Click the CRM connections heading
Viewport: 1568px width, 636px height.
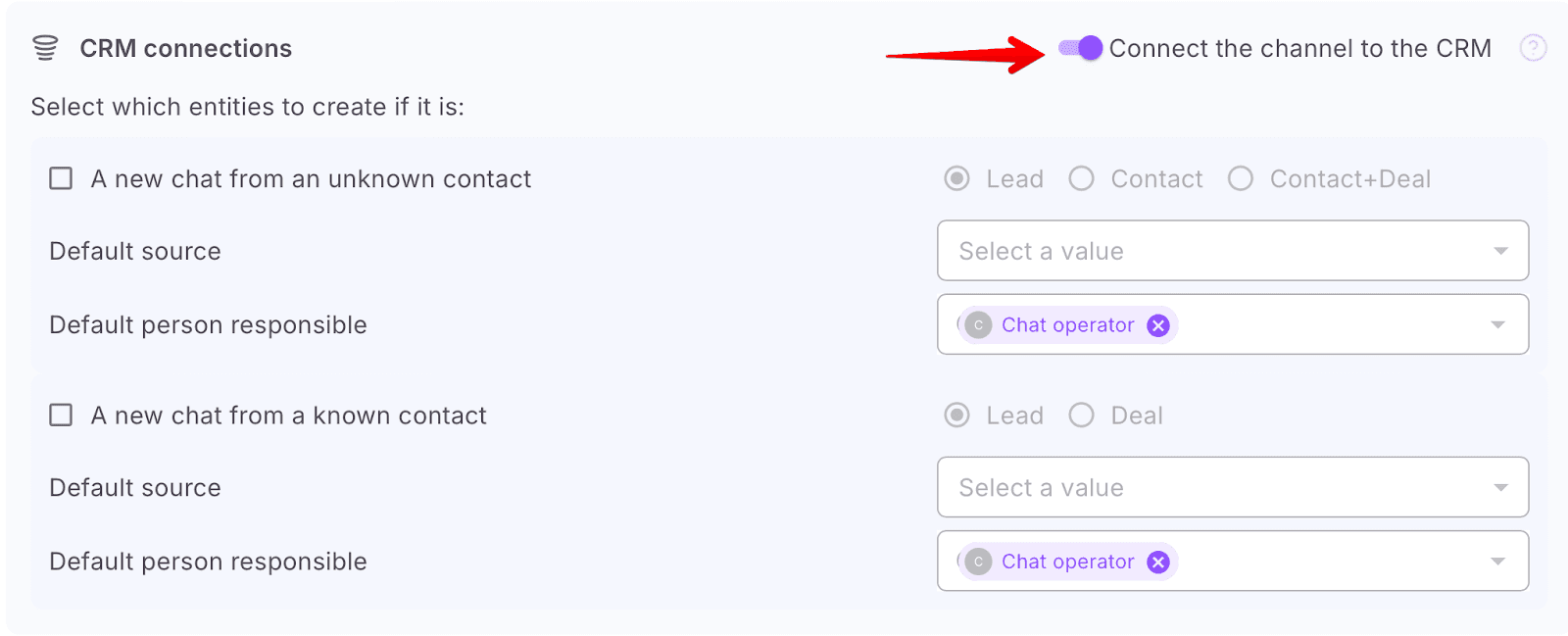tap(185, 48)
